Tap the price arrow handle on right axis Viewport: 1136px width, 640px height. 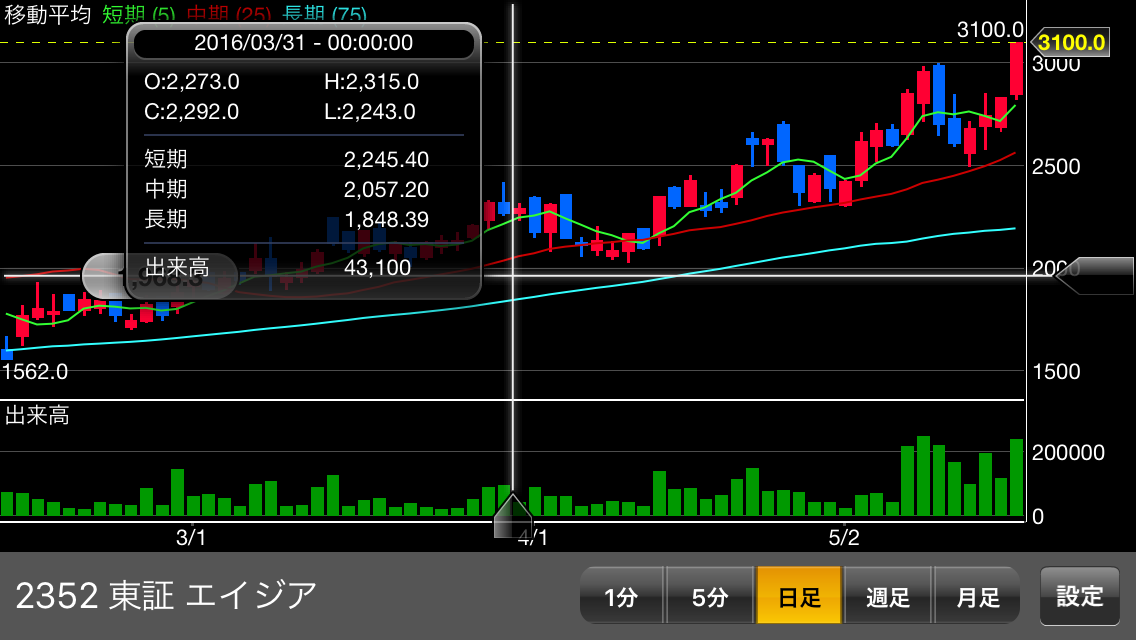pyautogui.click(x=1094, y=276)
